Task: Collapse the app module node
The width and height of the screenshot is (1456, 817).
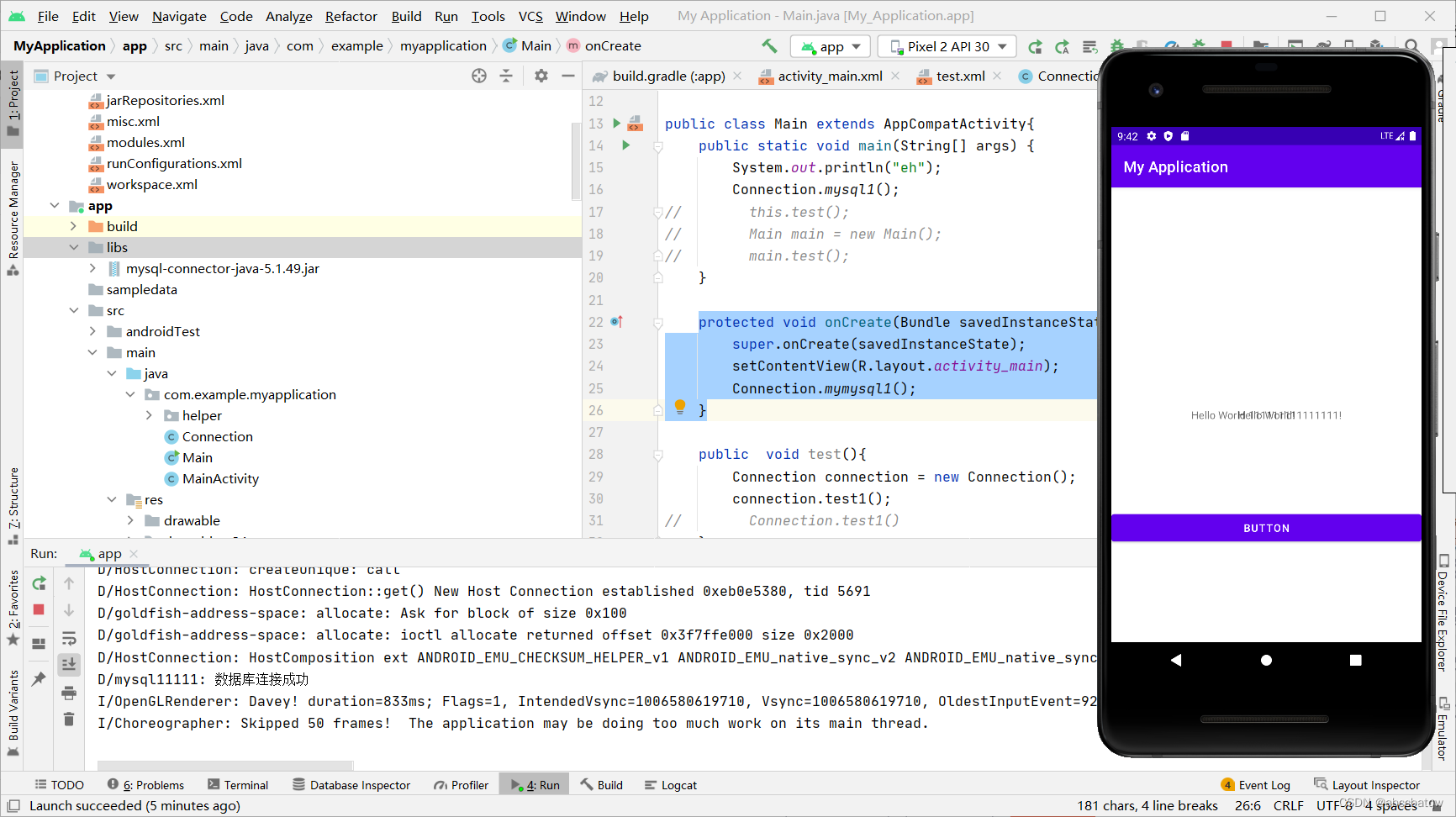Action: 55,206
